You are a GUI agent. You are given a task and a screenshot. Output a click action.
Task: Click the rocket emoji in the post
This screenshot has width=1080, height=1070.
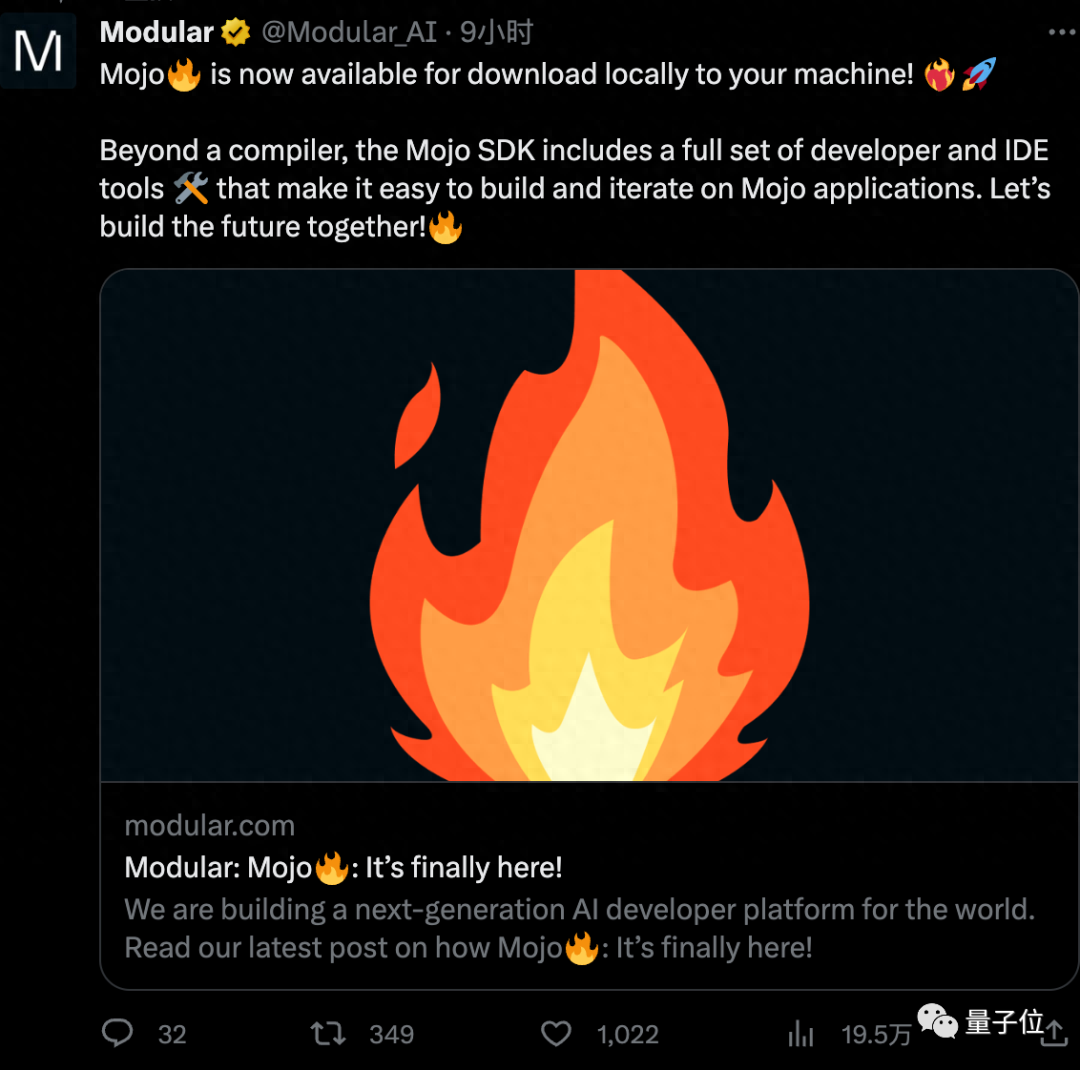[x=979, y=75]
